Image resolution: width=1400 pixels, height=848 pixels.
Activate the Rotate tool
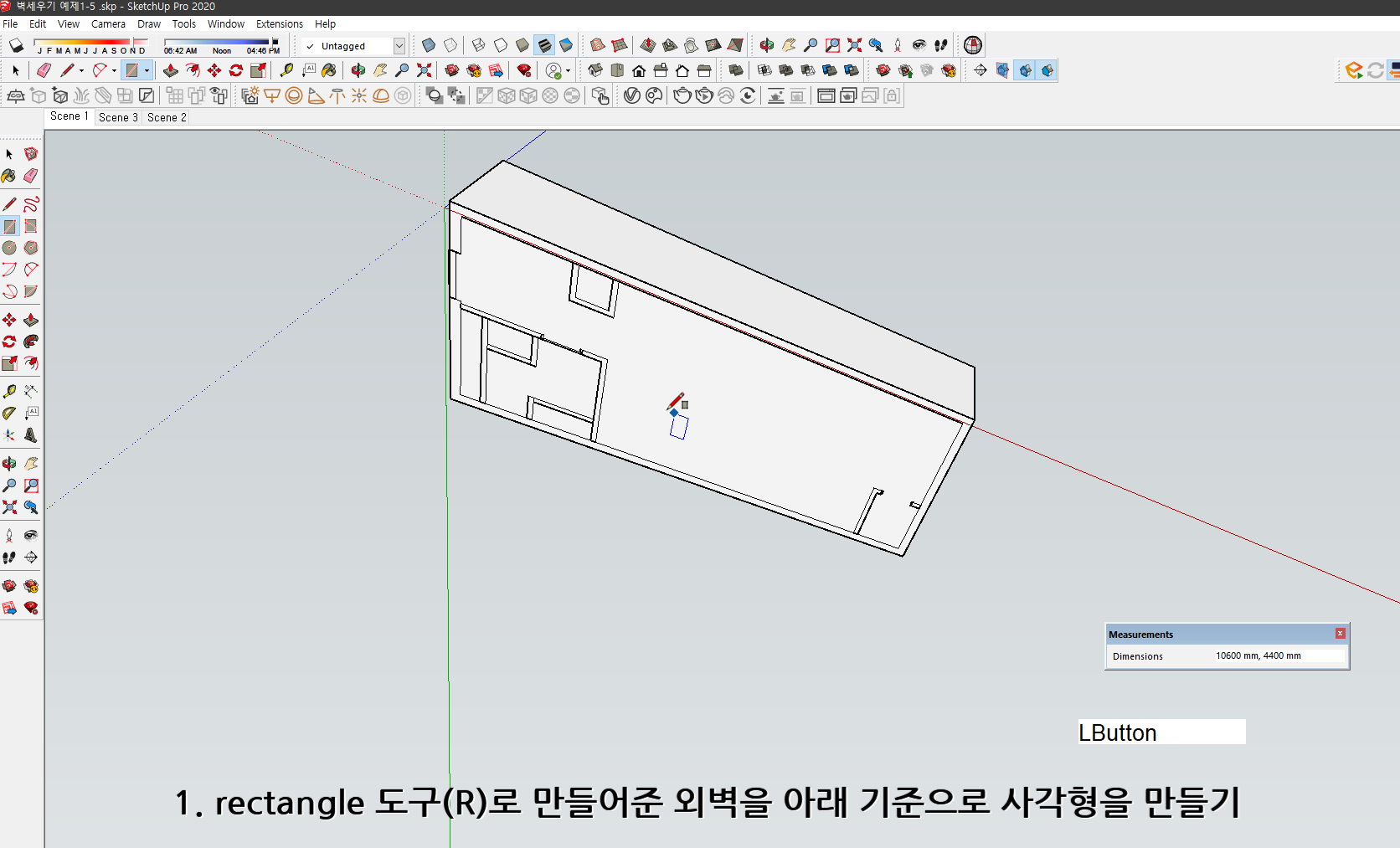click(235, 70)
